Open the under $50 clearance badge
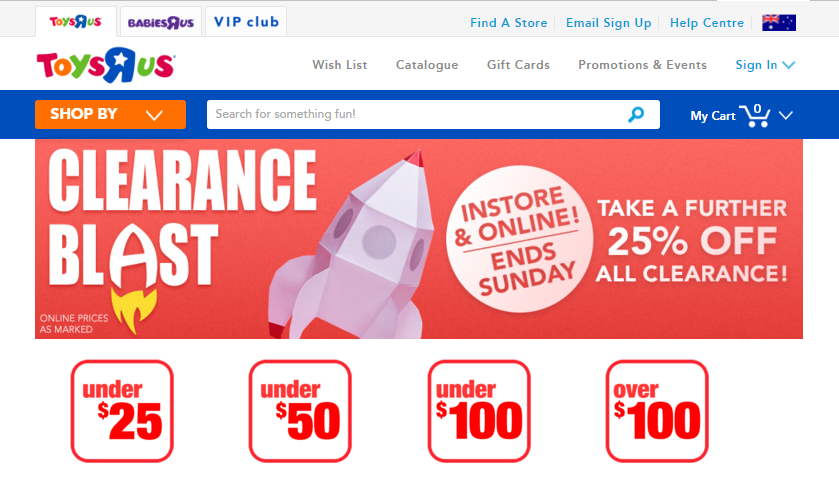The height and width of the screenshot is (496, 839). coord(300,411)
